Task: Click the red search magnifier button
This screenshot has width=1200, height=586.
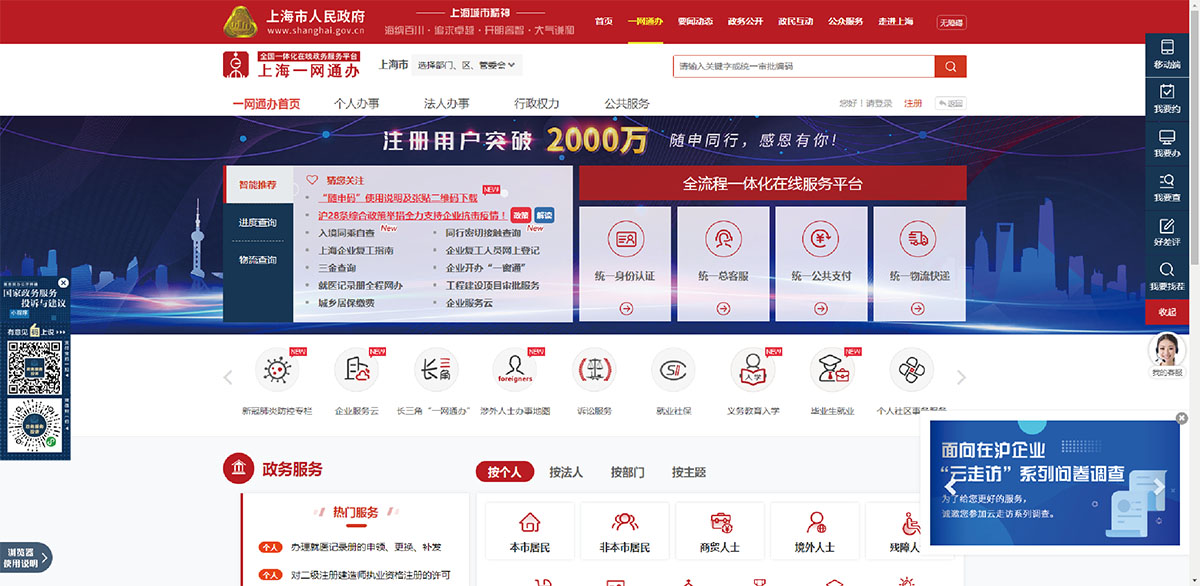Action: [x=950, y=66]
